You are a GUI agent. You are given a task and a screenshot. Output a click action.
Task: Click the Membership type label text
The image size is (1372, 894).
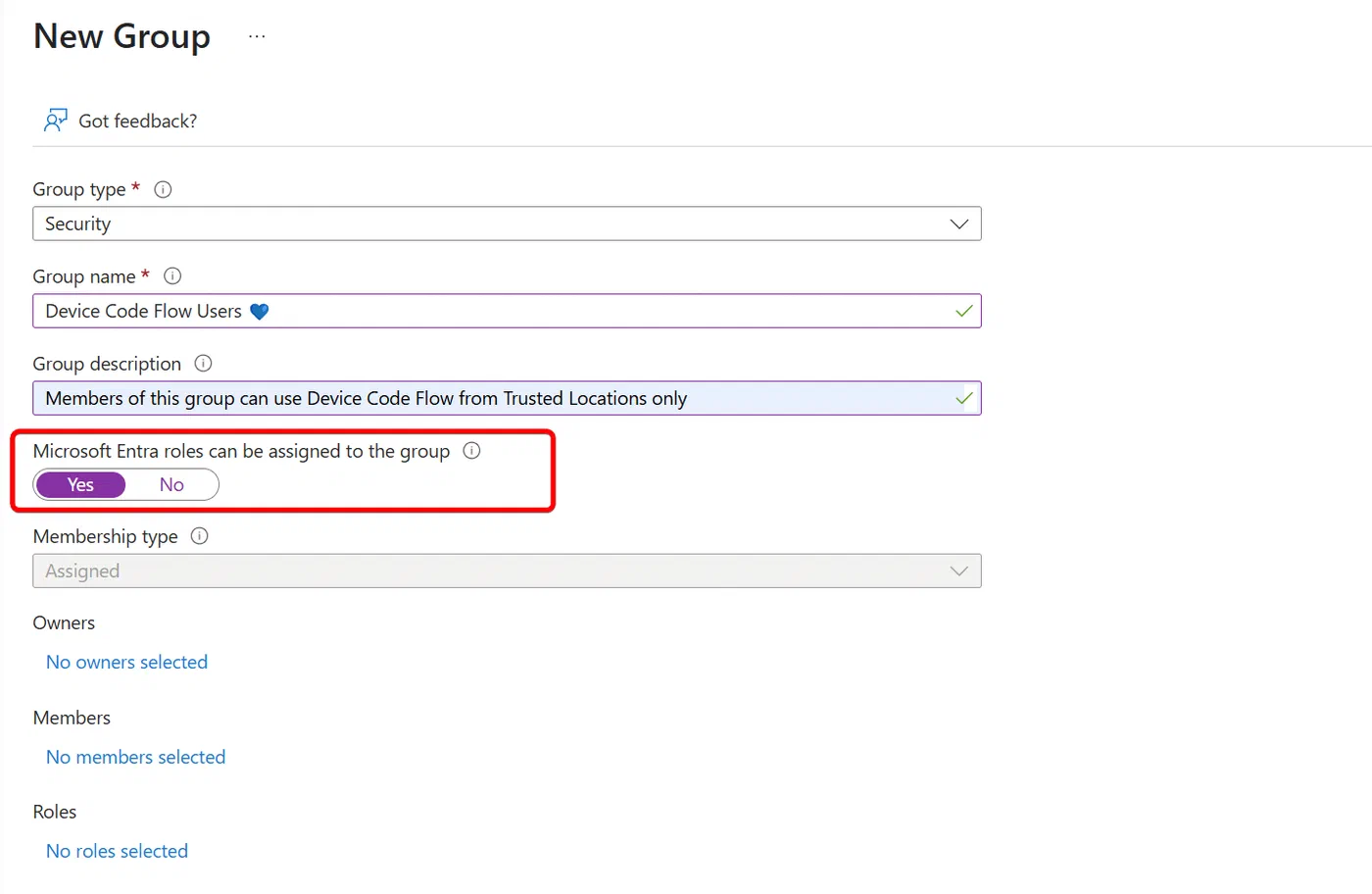(105, 537)
